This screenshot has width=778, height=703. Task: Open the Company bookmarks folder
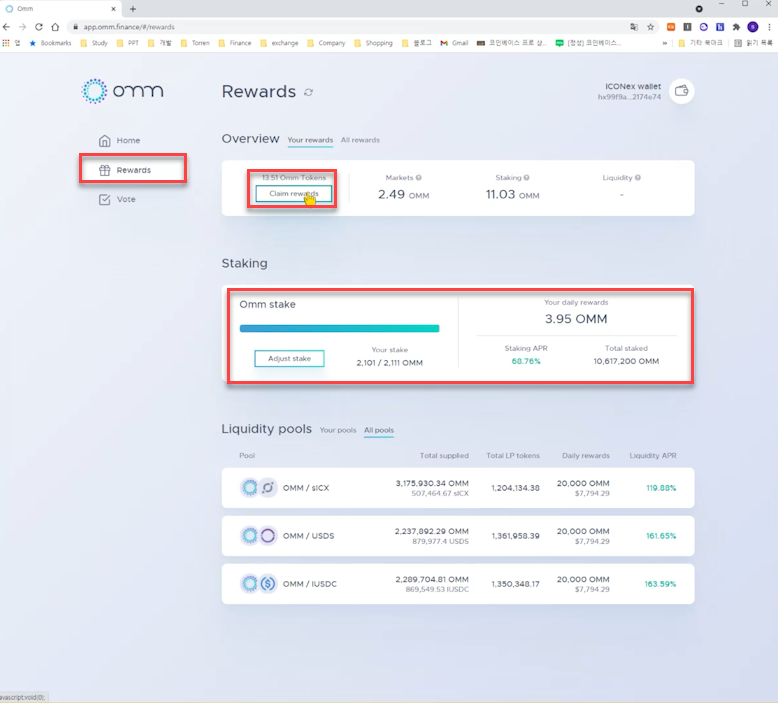coord(326,43)
